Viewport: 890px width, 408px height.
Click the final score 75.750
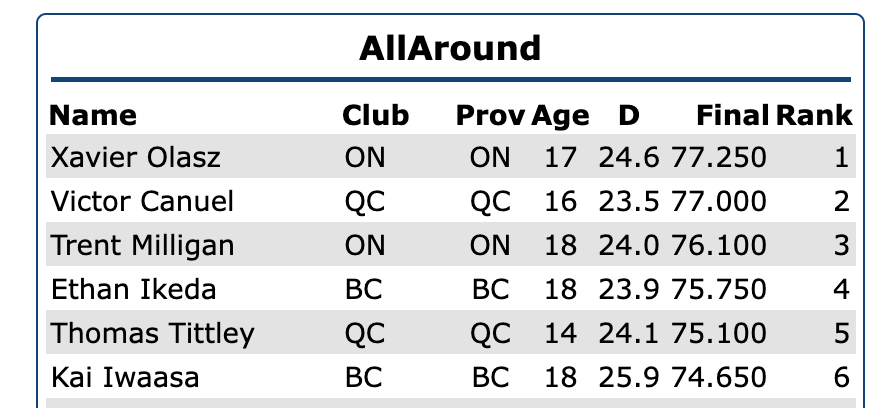[x=719, y=290]
